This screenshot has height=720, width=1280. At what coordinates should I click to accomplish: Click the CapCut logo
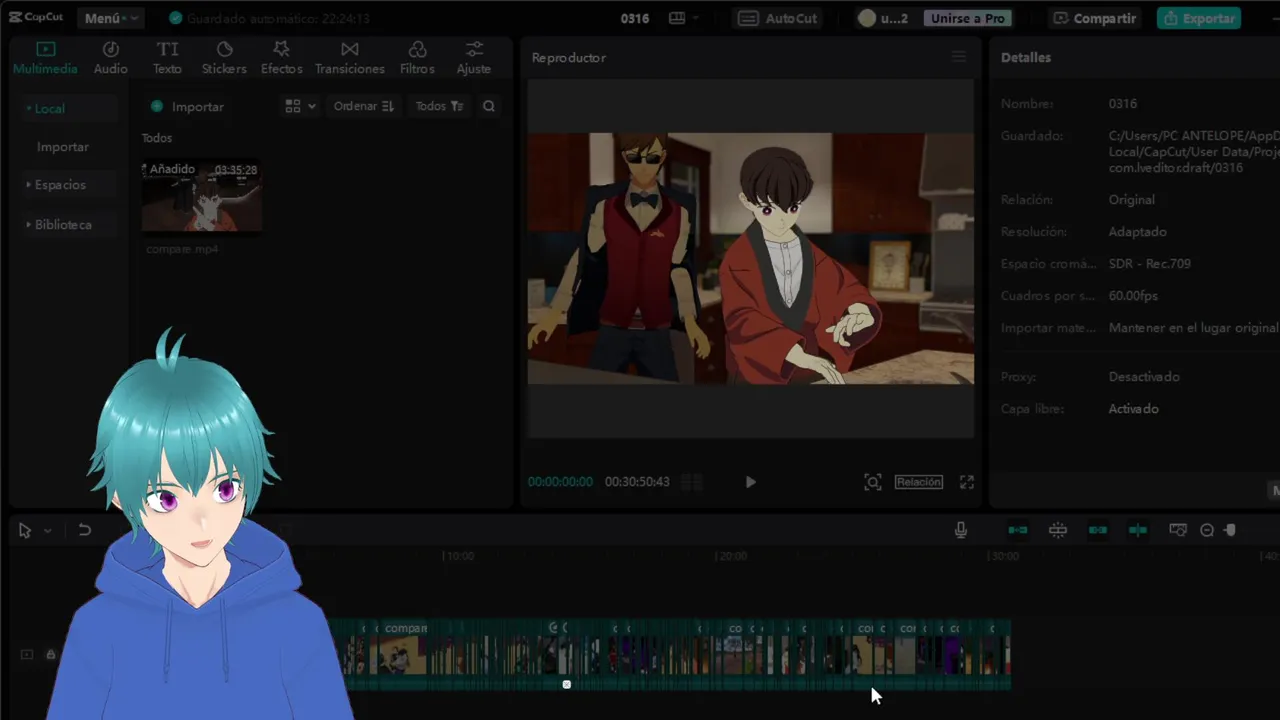pos(36,17)
